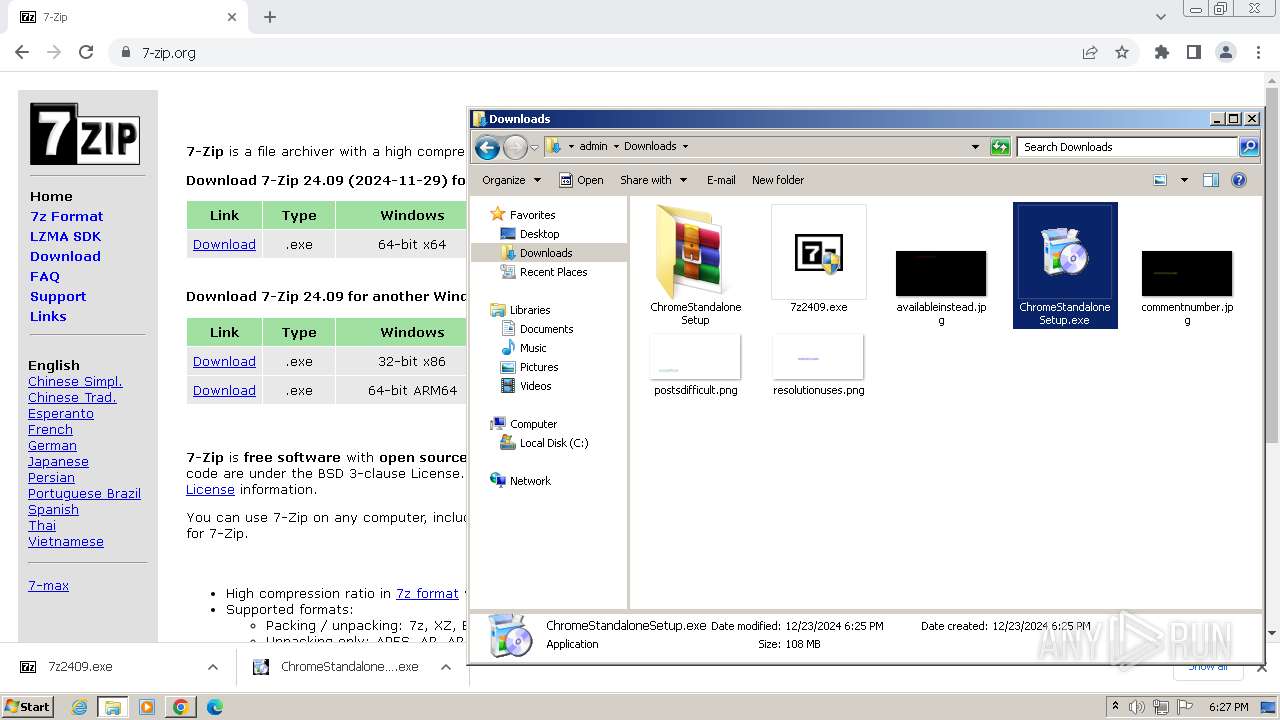Switch language to German link
The height and width of the screenshot is (720, 1280).
52,445
